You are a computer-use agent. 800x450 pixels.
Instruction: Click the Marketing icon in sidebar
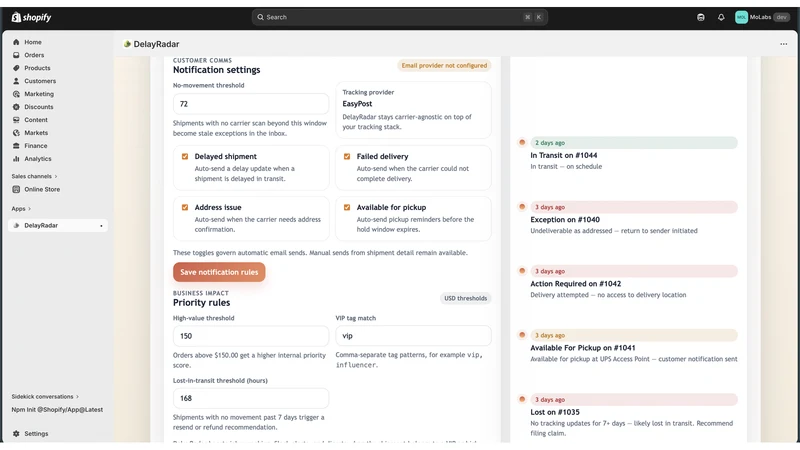16,94
